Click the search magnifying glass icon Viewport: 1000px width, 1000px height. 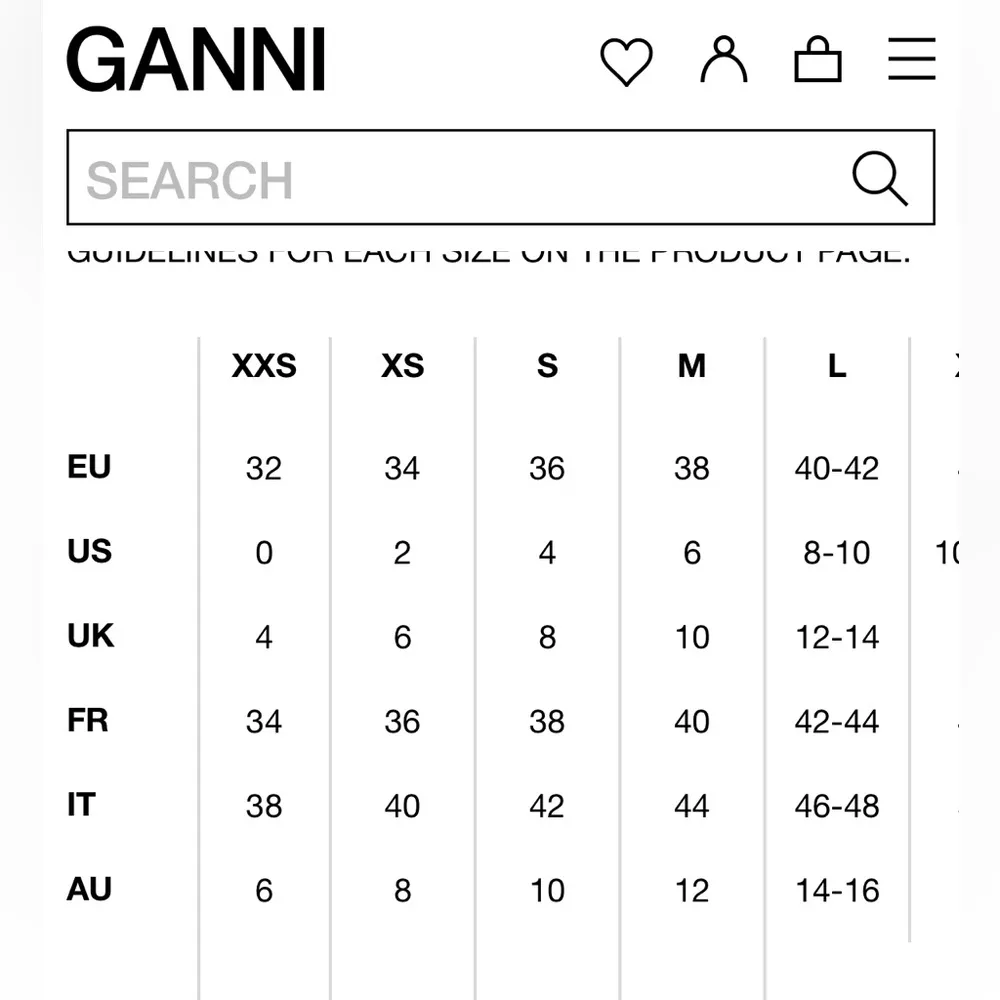[x=879, y=179]
